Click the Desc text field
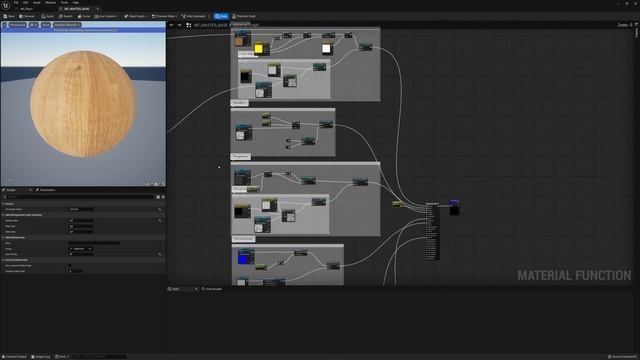The height and width of the screenshot is (360, 640). pyautogui.click(x=94, y=243)
